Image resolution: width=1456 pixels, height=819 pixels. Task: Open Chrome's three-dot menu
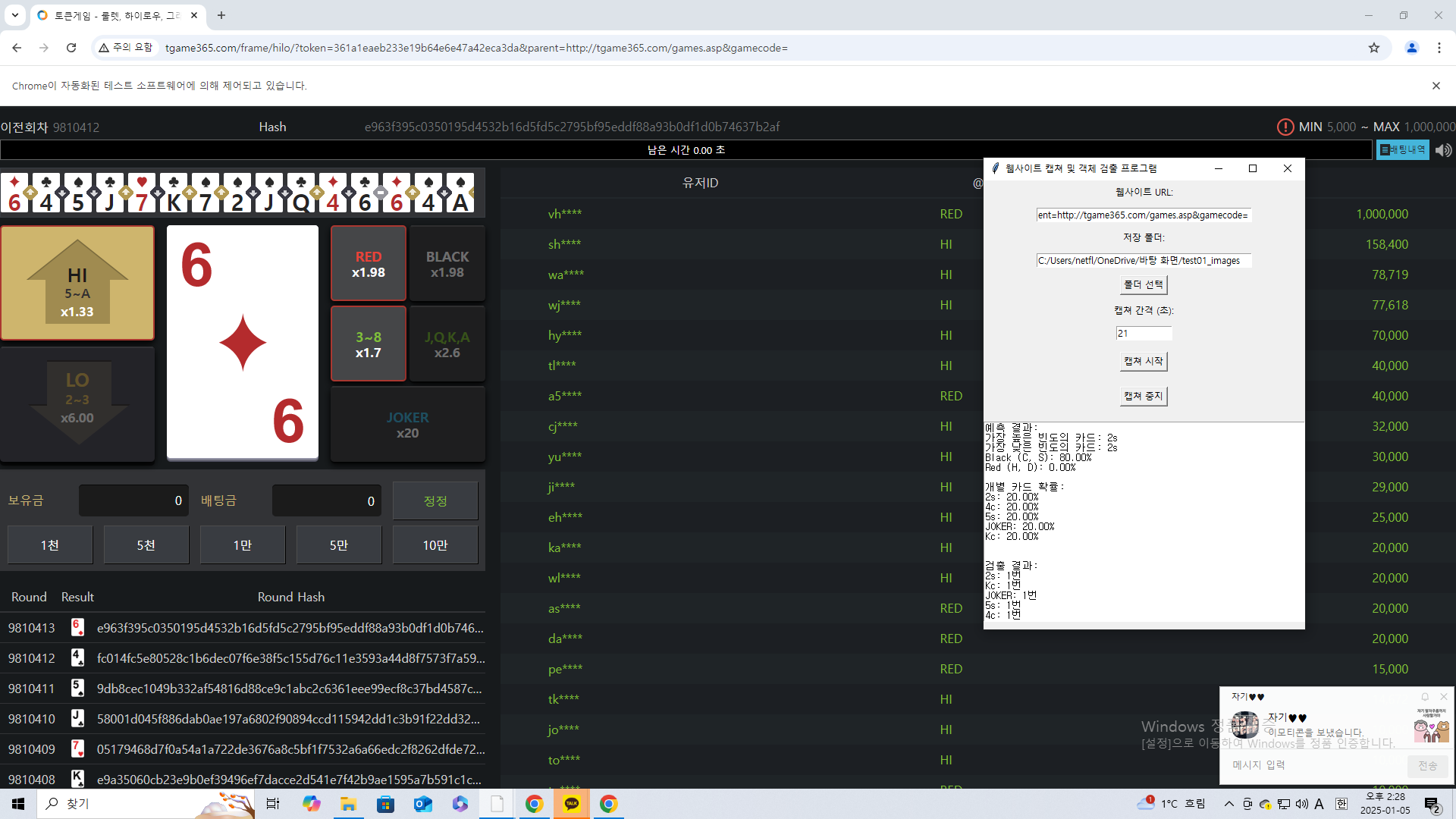pyautogui.click(x=1439, y=48)
